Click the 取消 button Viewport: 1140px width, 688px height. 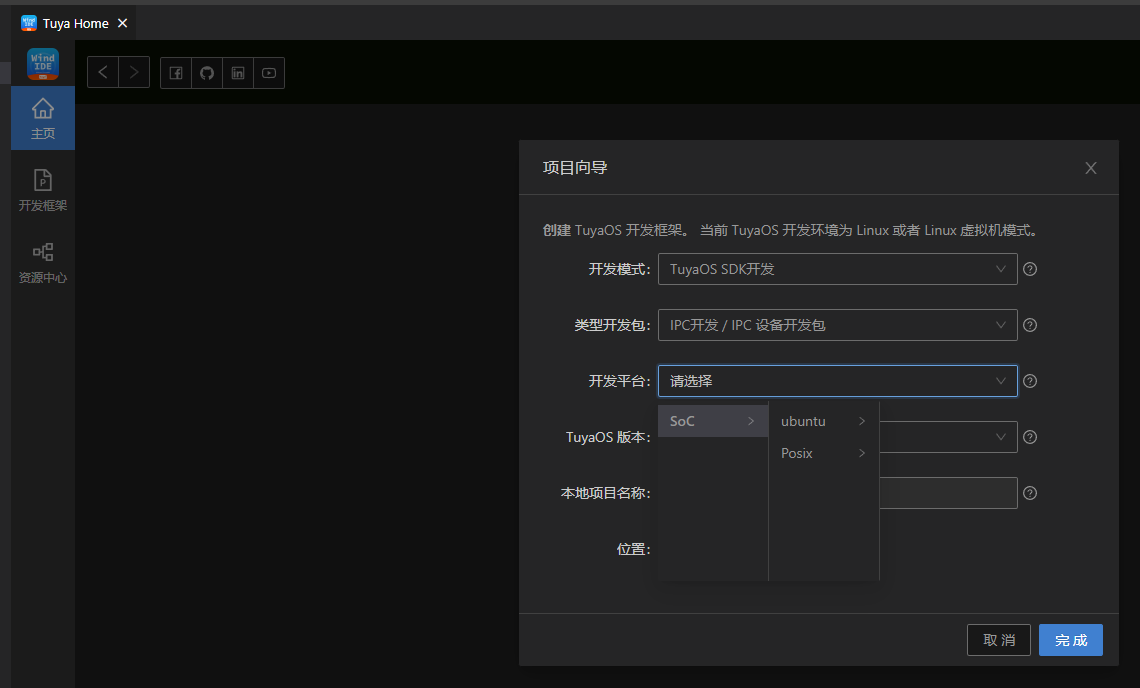998,640
